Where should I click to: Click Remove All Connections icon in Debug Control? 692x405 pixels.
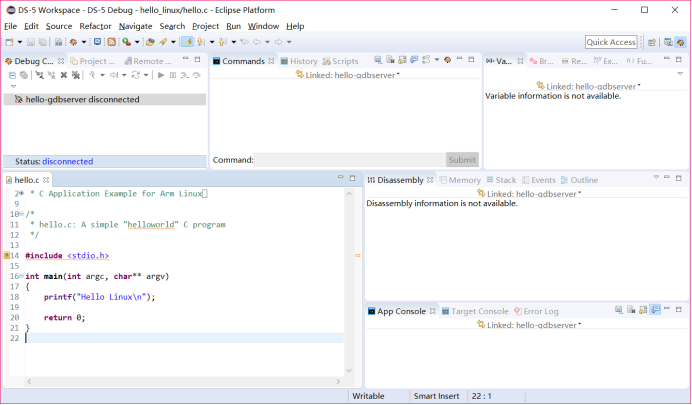click(x=76, y=75)
